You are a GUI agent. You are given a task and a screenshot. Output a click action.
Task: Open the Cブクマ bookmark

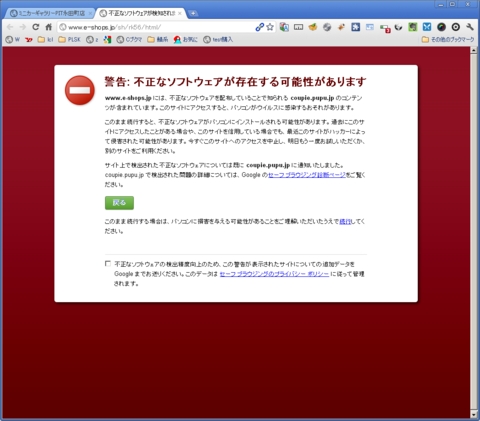click(x=129, y=40)
